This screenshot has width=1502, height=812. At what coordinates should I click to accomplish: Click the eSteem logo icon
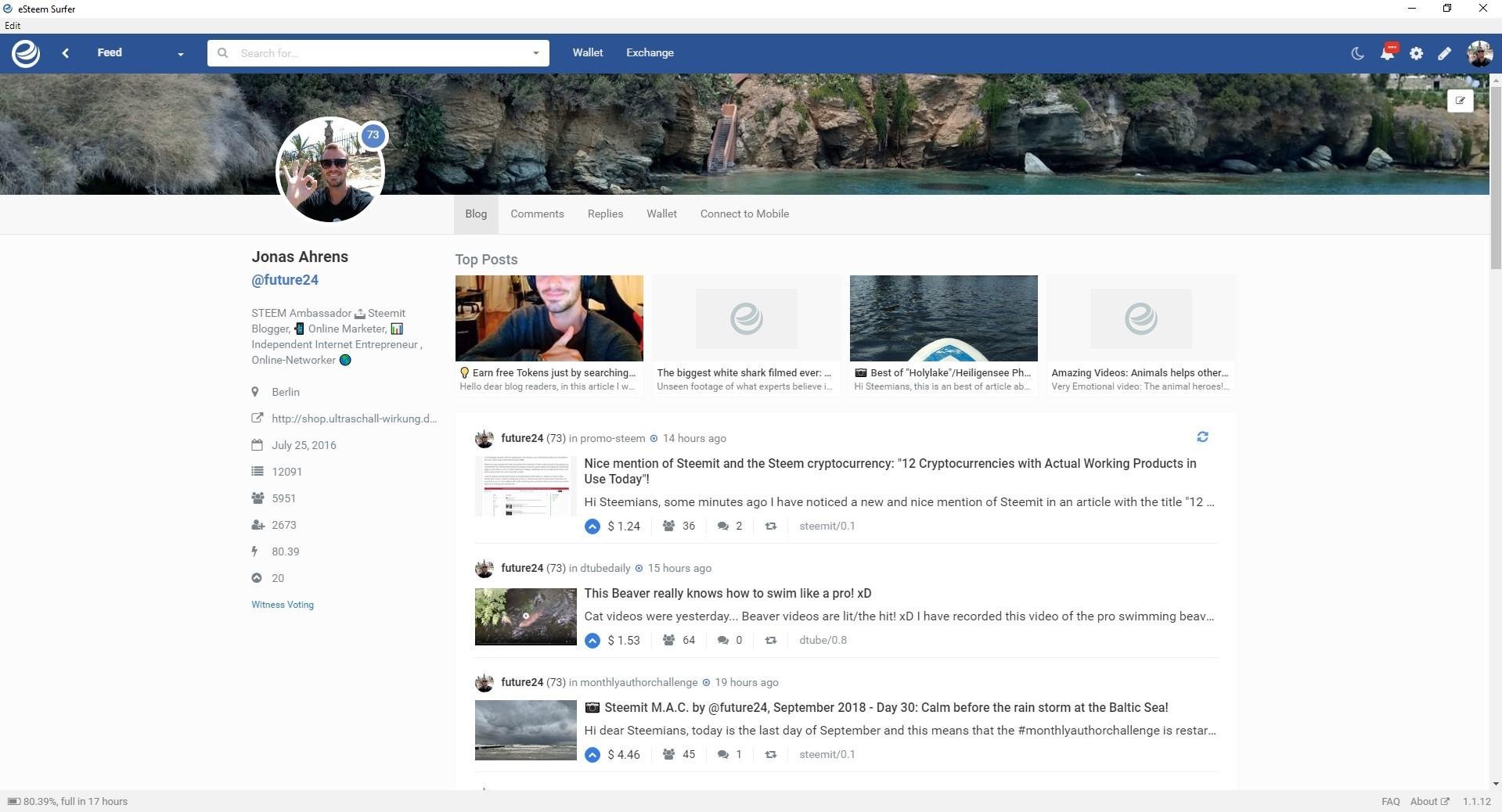click(26, 53)
